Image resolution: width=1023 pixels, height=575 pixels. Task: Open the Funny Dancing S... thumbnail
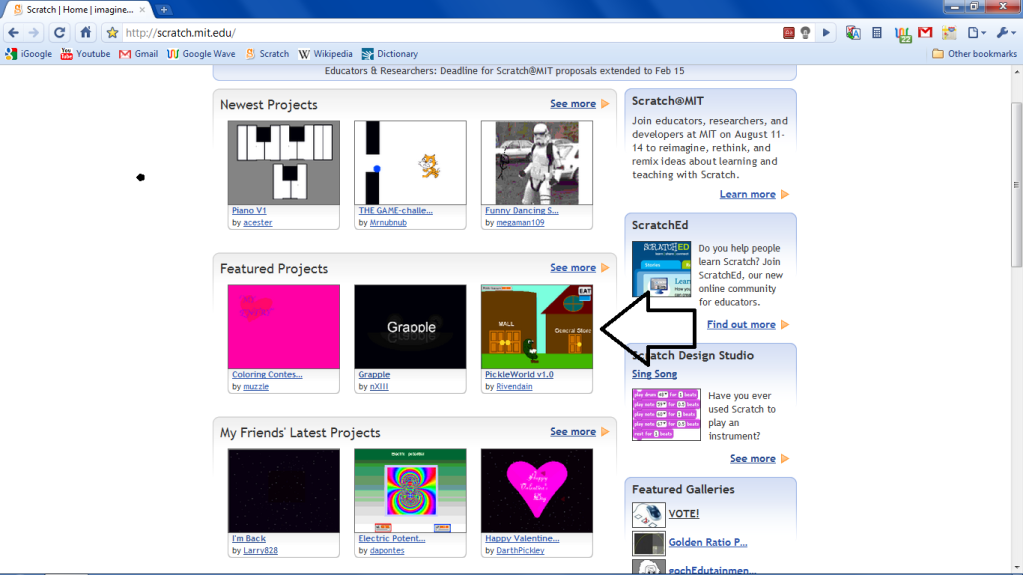coord(537,163)
